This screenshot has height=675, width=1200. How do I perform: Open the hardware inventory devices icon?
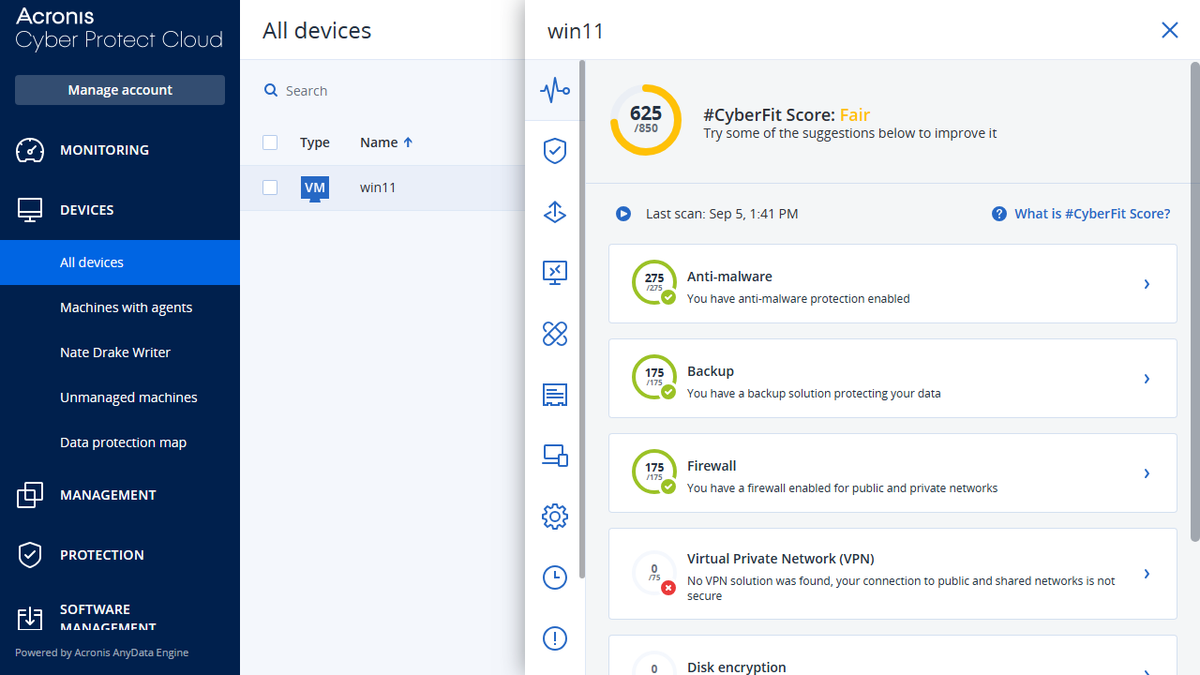(x=555, y=455)
